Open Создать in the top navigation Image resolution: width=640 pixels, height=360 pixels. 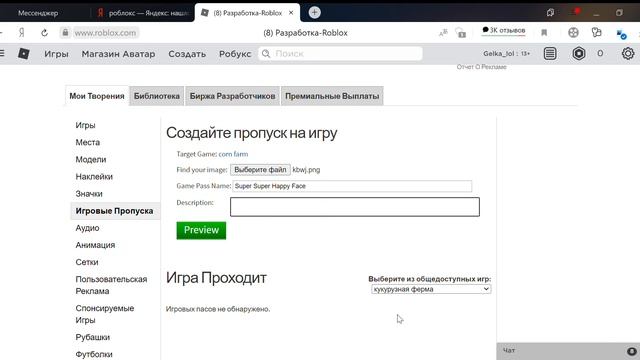coord(187,54)
